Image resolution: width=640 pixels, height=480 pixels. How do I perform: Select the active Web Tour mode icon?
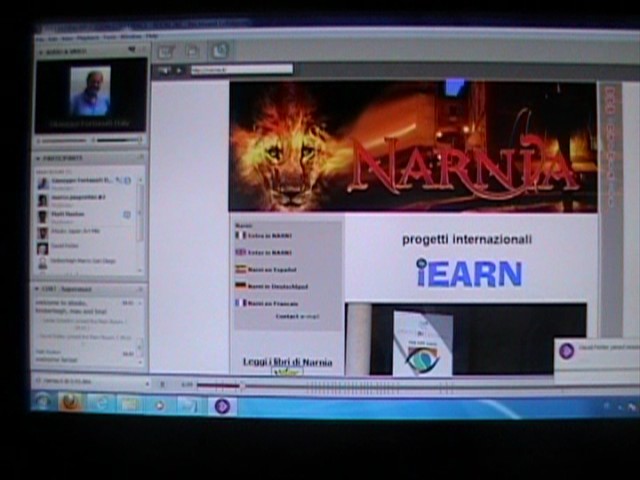[x=220, y=51]
